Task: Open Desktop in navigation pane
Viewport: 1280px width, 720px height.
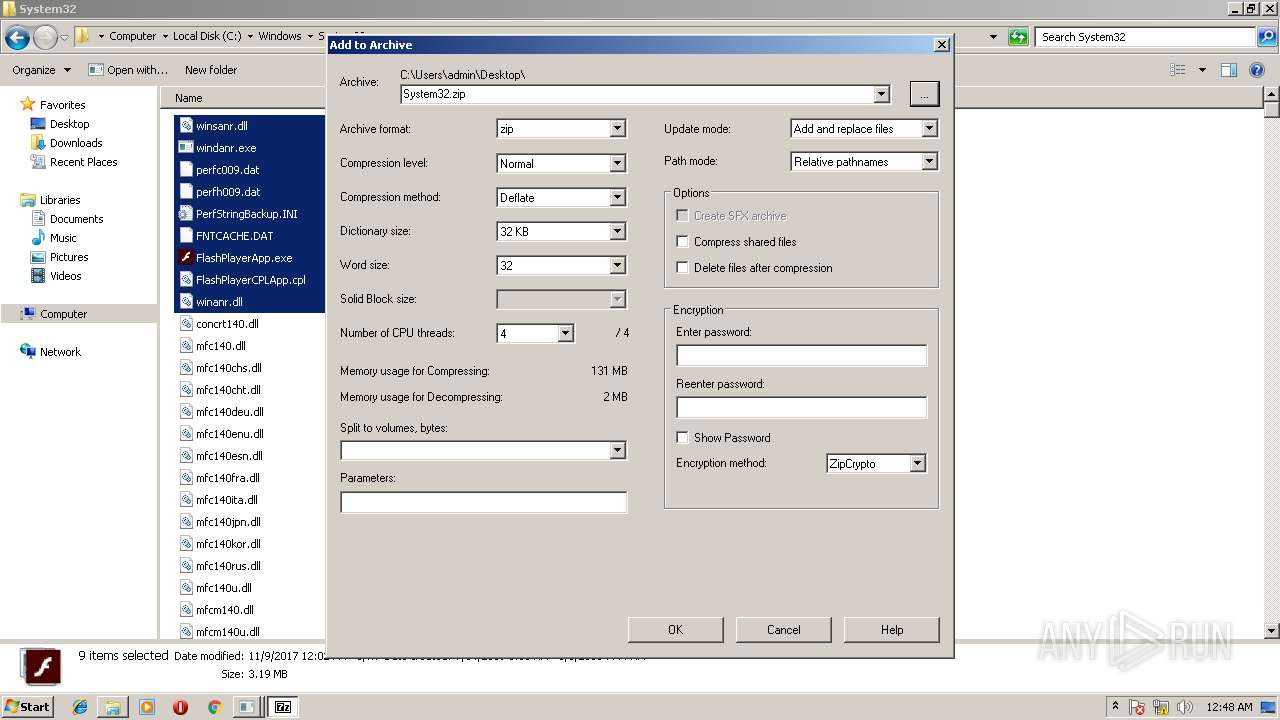Action: point(69,124)
